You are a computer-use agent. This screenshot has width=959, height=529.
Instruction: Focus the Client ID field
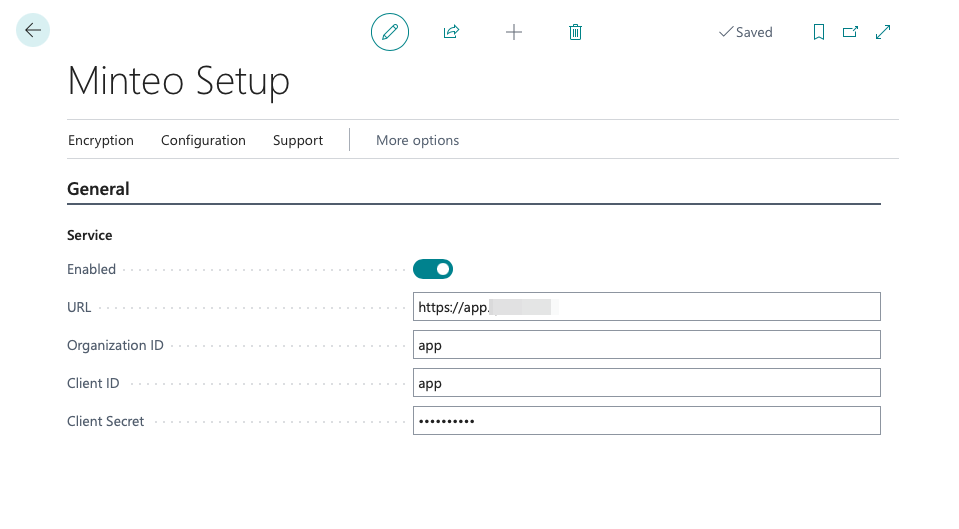[646, 383]
